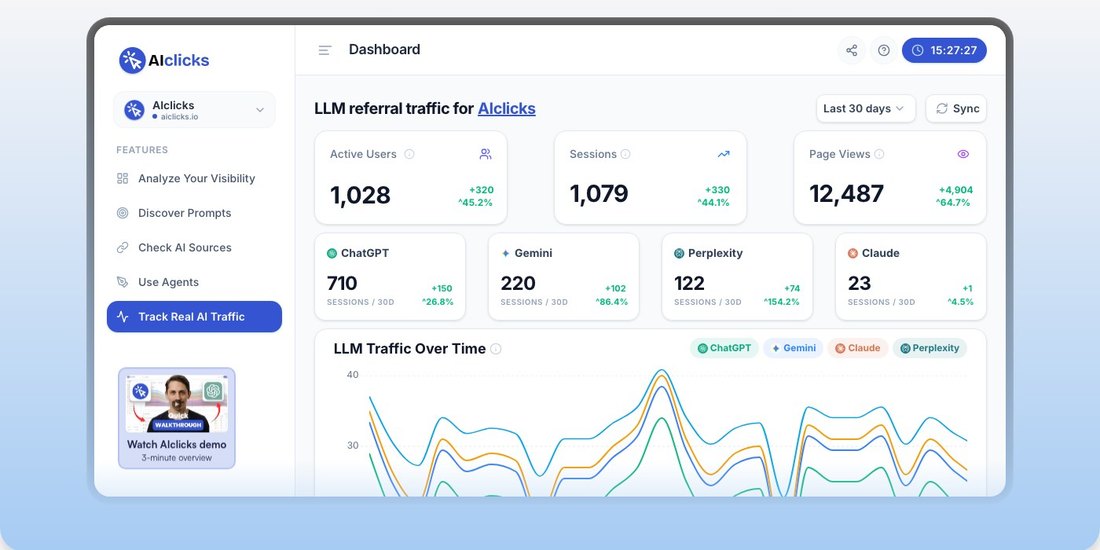Click the share icon in top bar
This screenshot has width=1100, height=550.
(x=852, y=51)
